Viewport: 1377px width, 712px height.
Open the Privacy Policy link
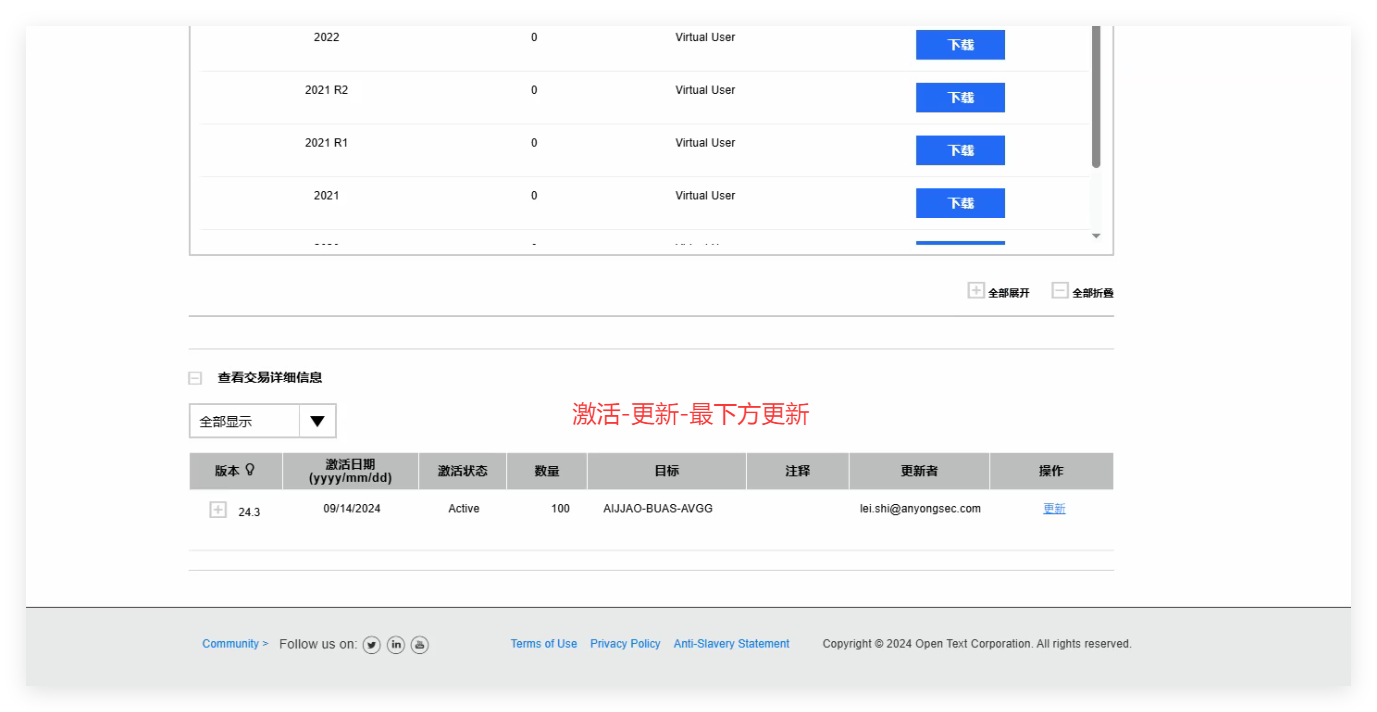pyautogui.click(x=625, y=644)
